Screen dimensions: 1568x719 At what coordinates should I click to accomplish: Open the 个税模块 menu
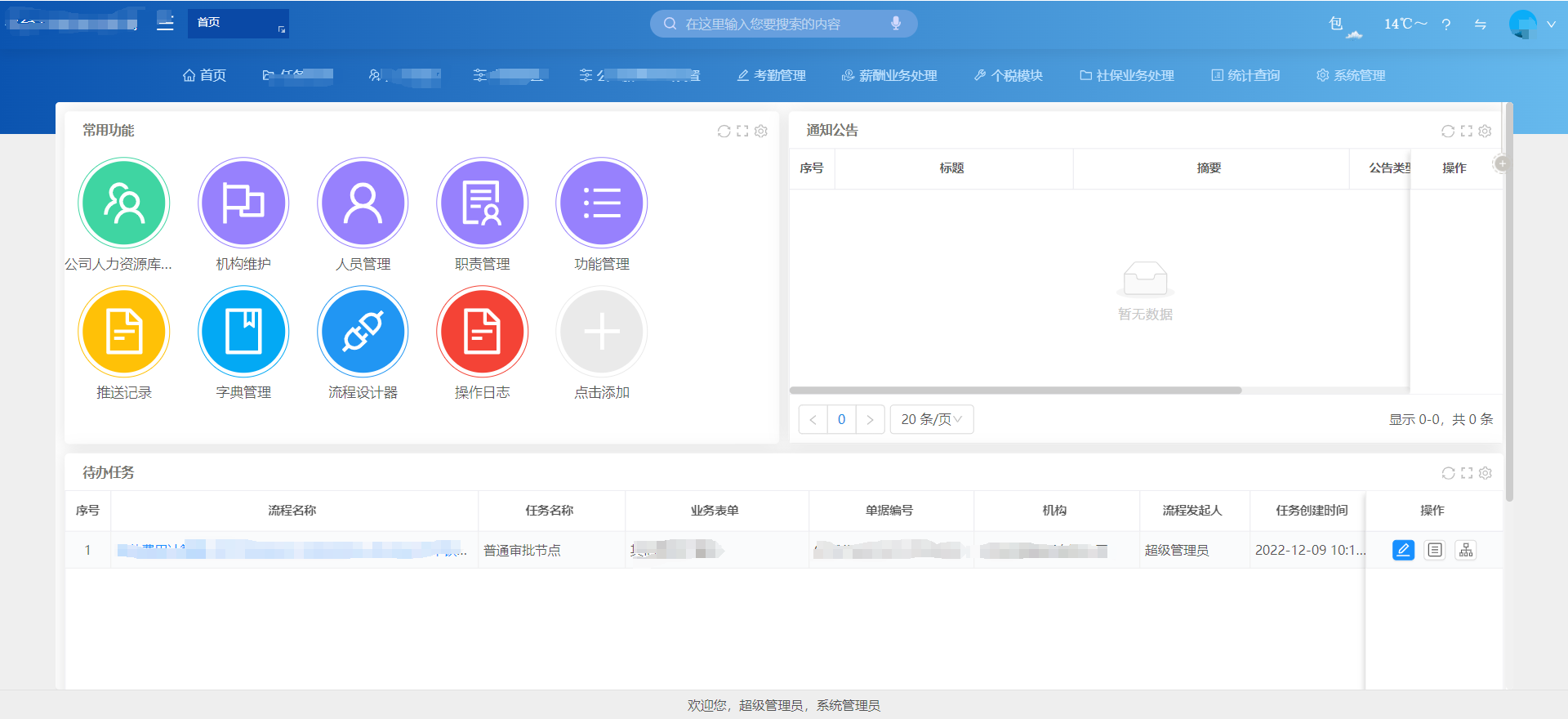point(1009,75)
